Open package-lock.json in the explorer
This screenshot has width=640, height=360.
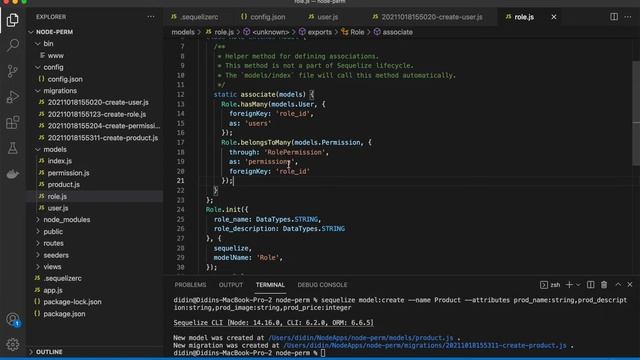click(95, 302)
